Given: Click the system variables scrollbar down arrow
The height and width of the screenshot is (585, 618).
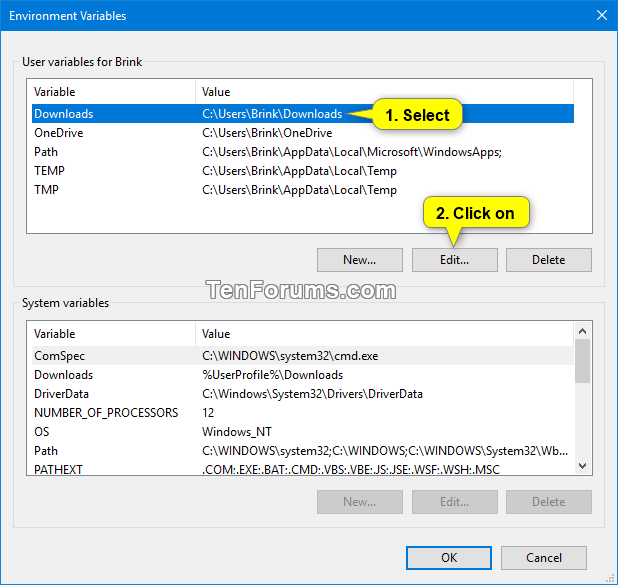Looking at the screenshot, I should pos(583,466).
